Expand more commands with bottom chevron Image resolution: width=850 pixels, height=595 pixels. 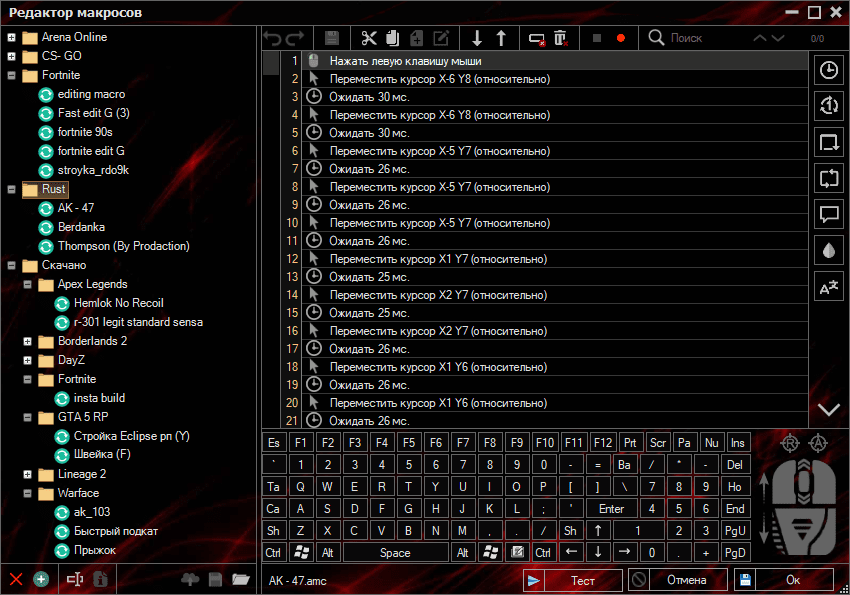tap(828, 409)
